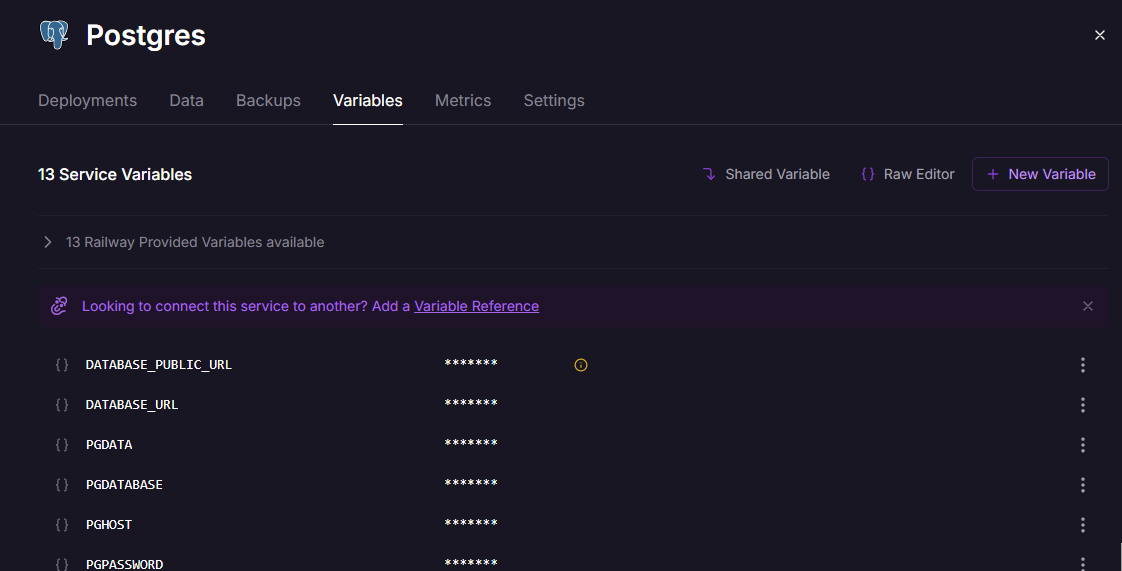This screenshot has height=571, width=1122.
Task: Open the three-dot menu for PGHOST
Action: 1083,525
